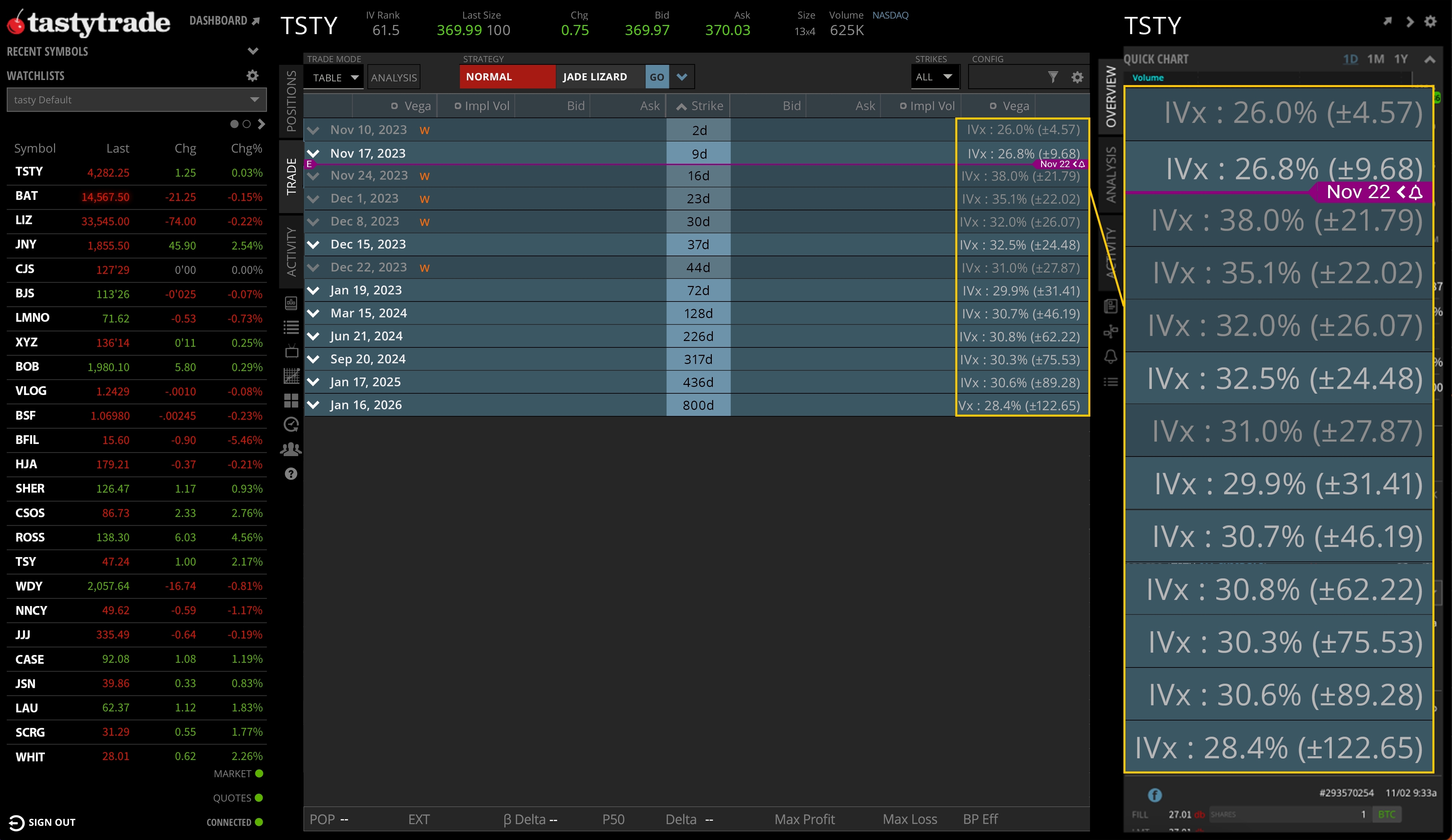This screenshot has height=840, width=1452.
Task: Open the followers/social icon in left toolbar
Action: tap(291, 449)
